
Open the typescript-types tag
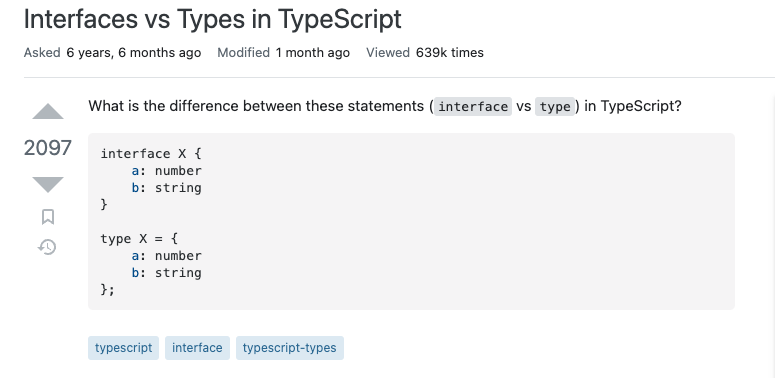click(x=290, y=348)
